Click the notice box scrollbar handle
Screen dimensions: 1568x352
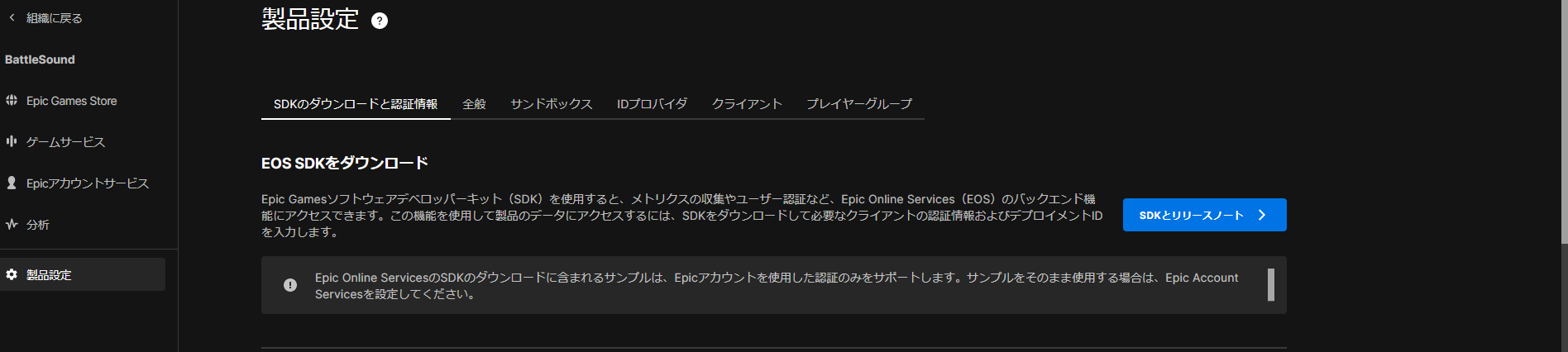[x=1271, y=285]
